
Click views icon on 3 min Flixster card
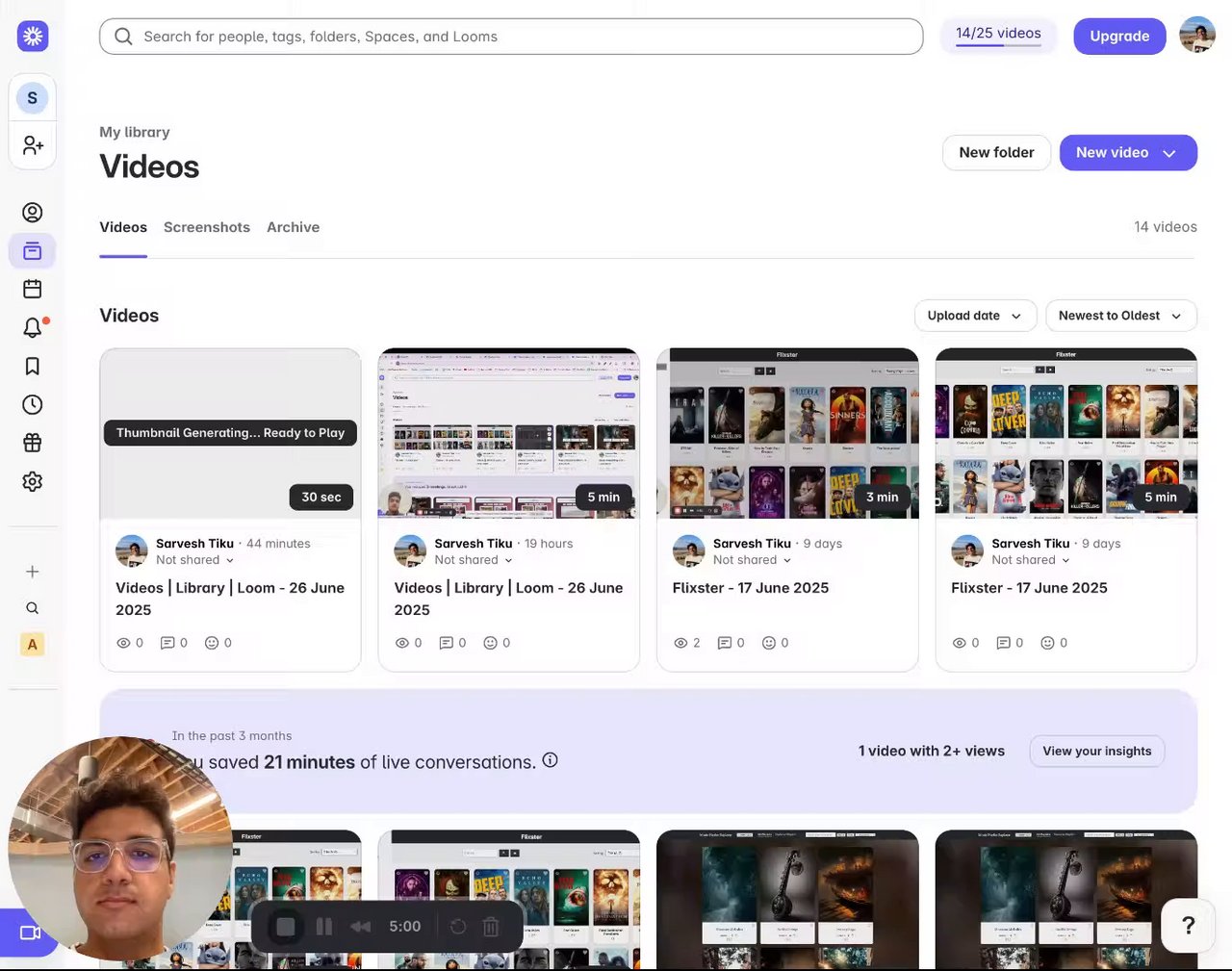pos(680,643)
